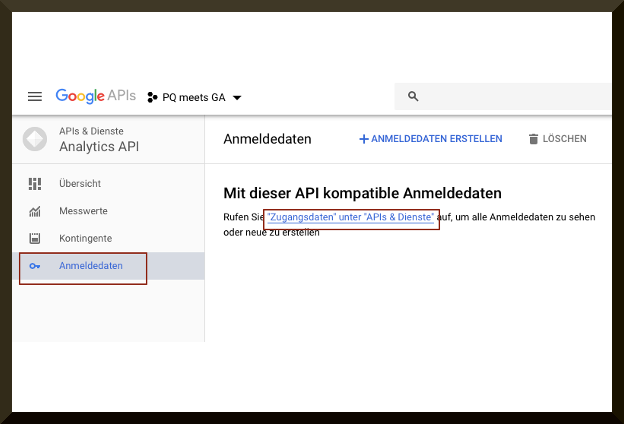624x424 pixels.
Task: Click the Anmeldedaten key icon
Action: [35, 266]
